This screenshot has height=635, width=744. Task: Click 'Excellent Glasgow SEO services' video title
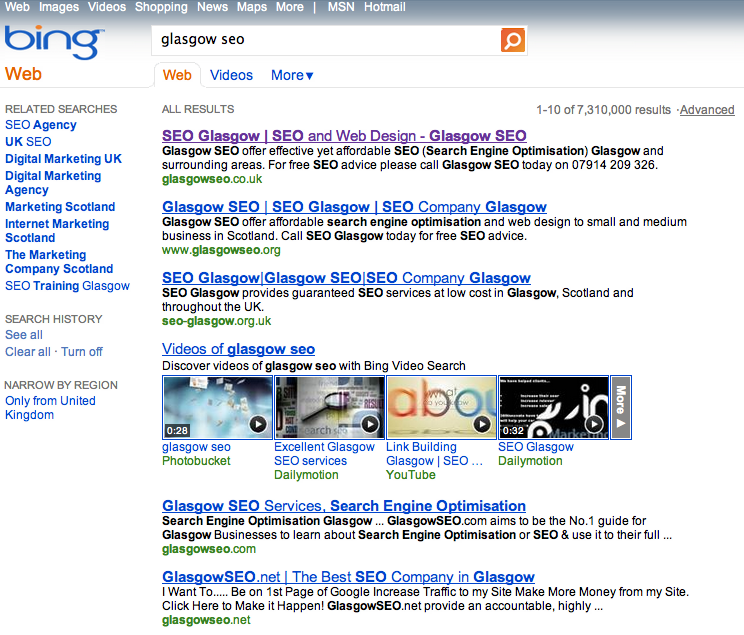(324, 454)
